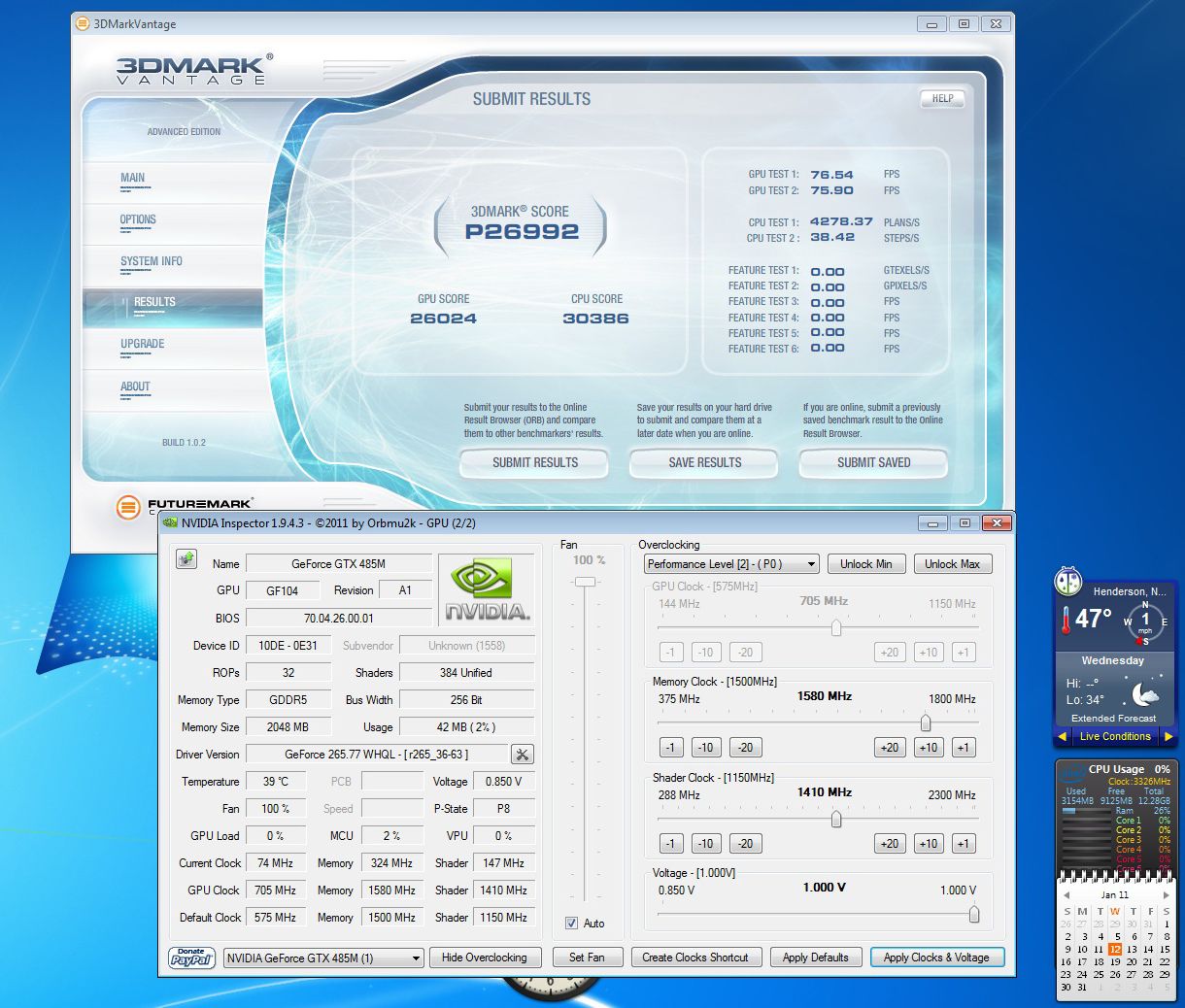Click the HELP button

coord(942,98)
